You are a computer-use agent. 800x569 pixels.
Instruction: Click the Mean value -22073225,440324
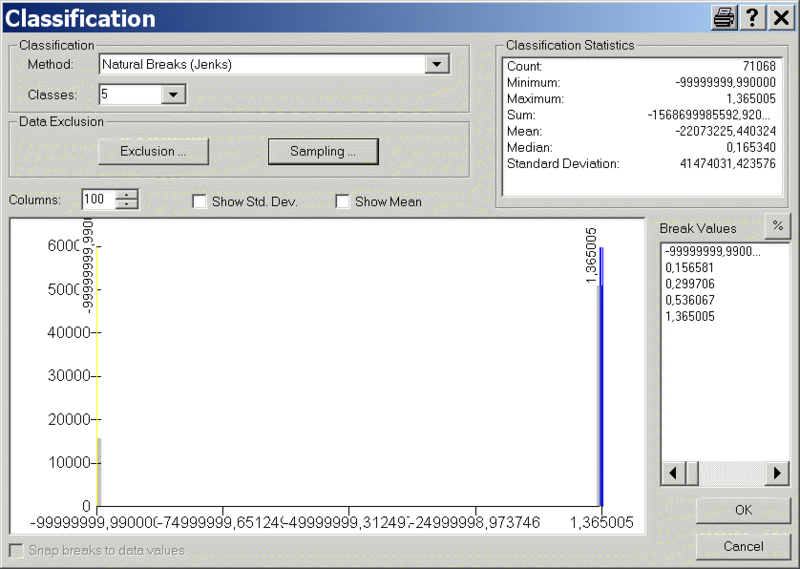726,132
